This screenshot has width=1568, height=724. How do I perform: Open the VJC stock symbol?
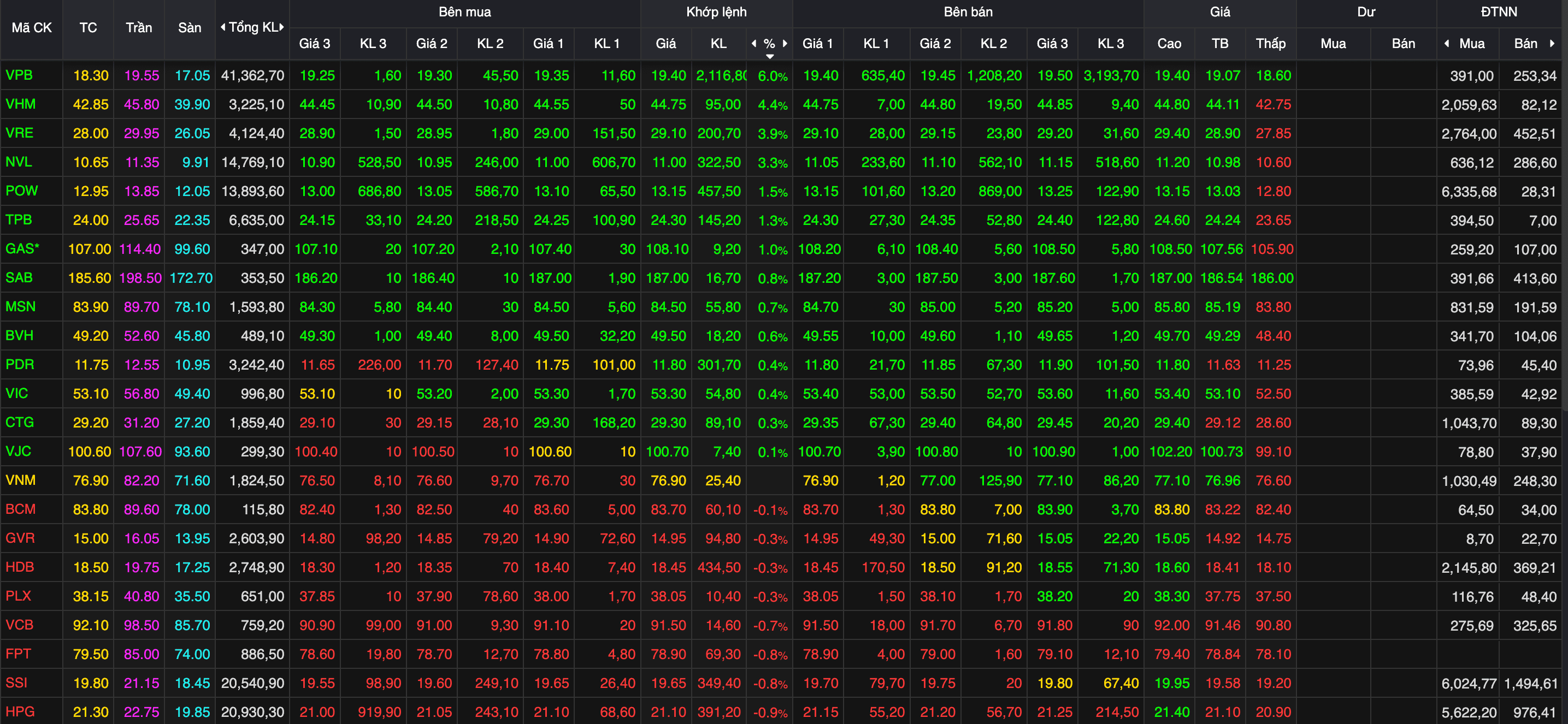tap(17, 451)
